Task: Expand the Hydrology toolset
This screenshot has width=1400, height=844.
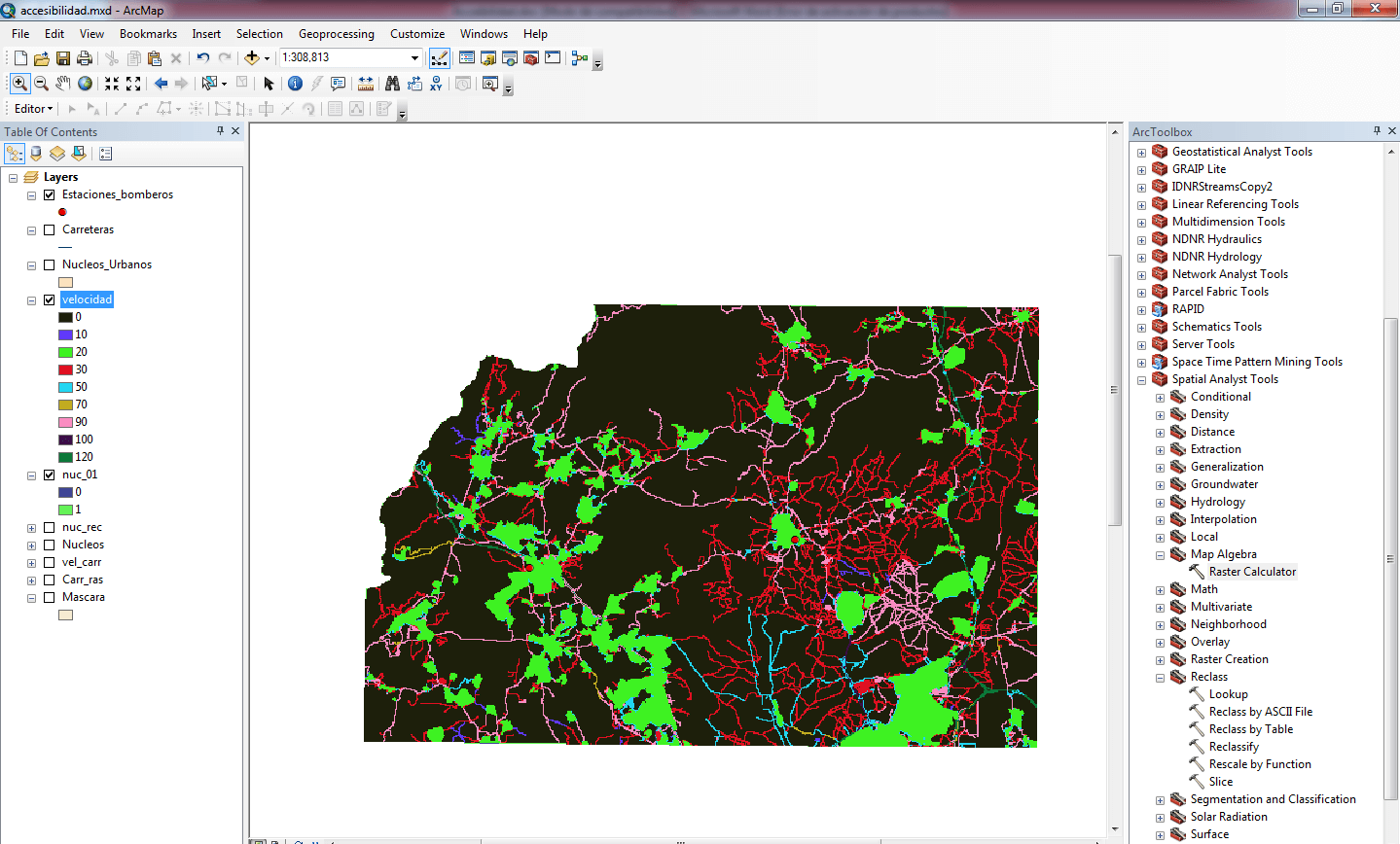Action: (x=1160, y=503)
